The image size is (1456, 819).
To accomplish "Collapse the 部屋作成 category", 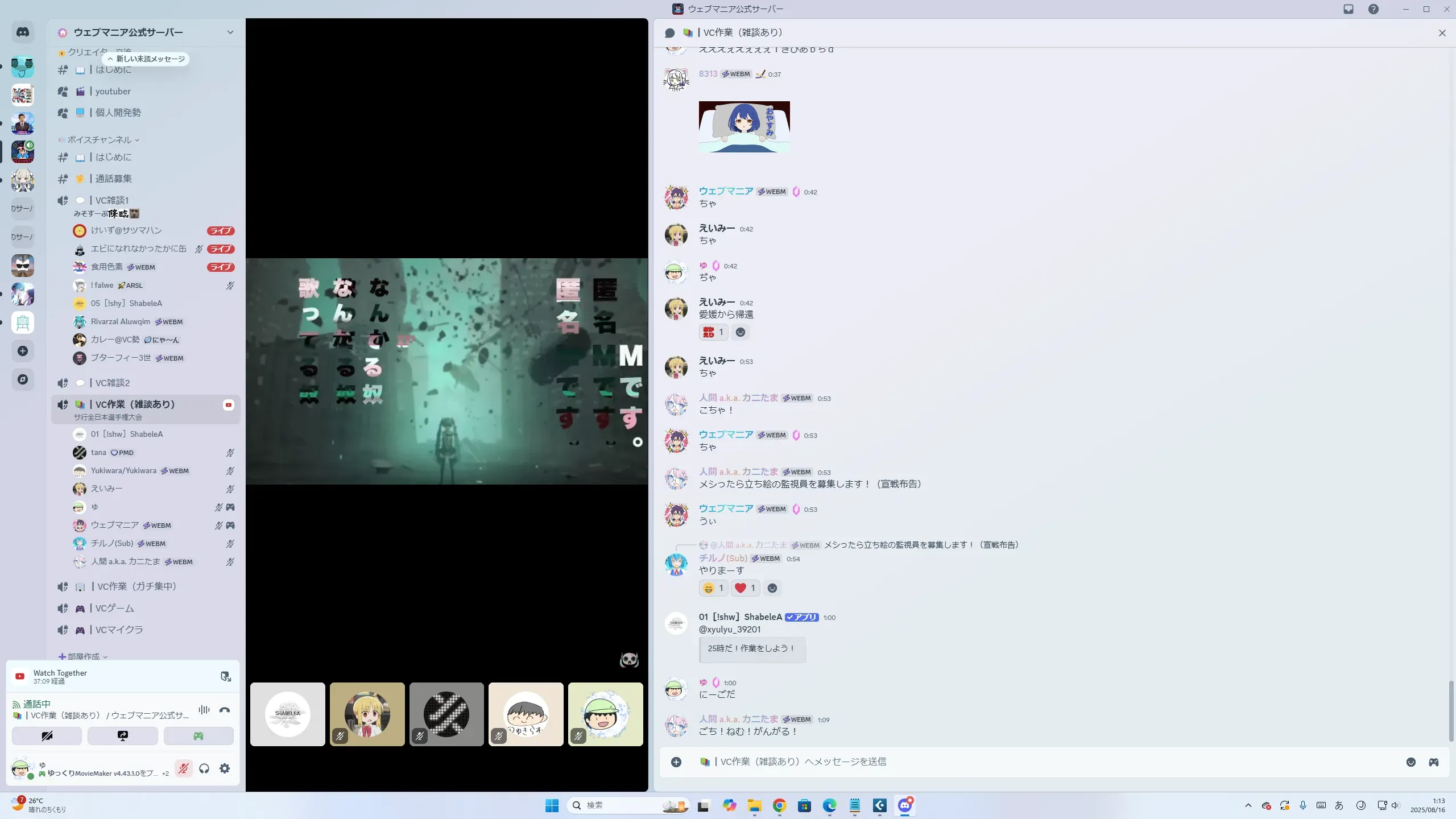I will click(84, 656).
